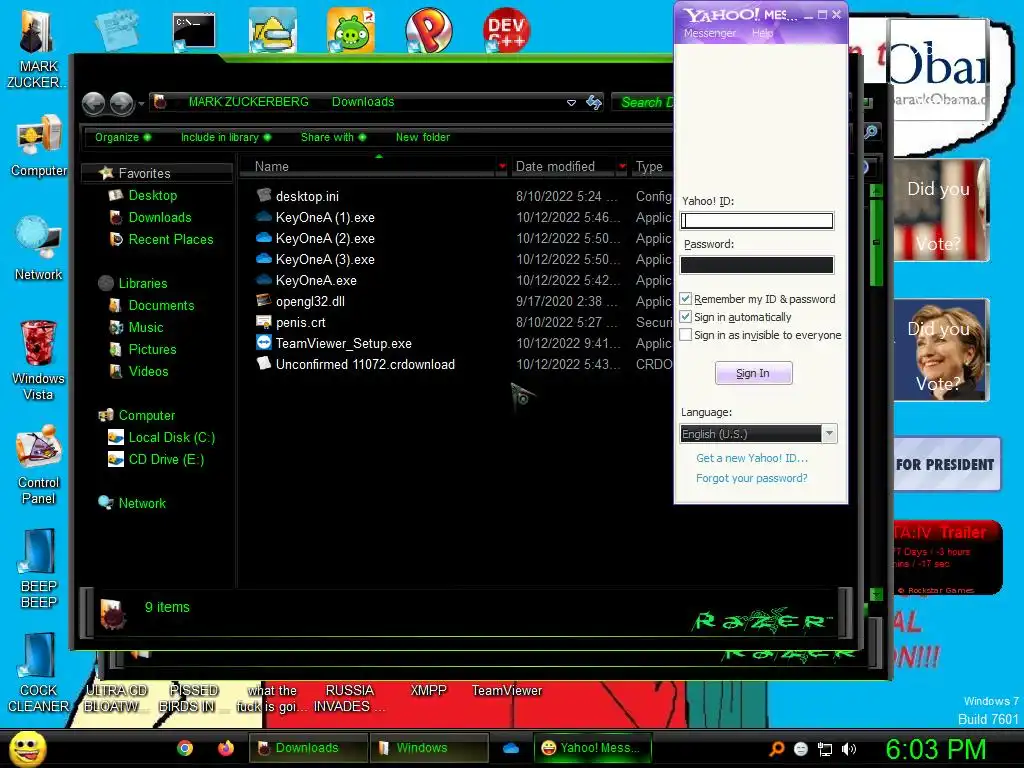This screenshot has width=1024, height=768.
Task: Click the Password input field
Action: coord(757,264)
